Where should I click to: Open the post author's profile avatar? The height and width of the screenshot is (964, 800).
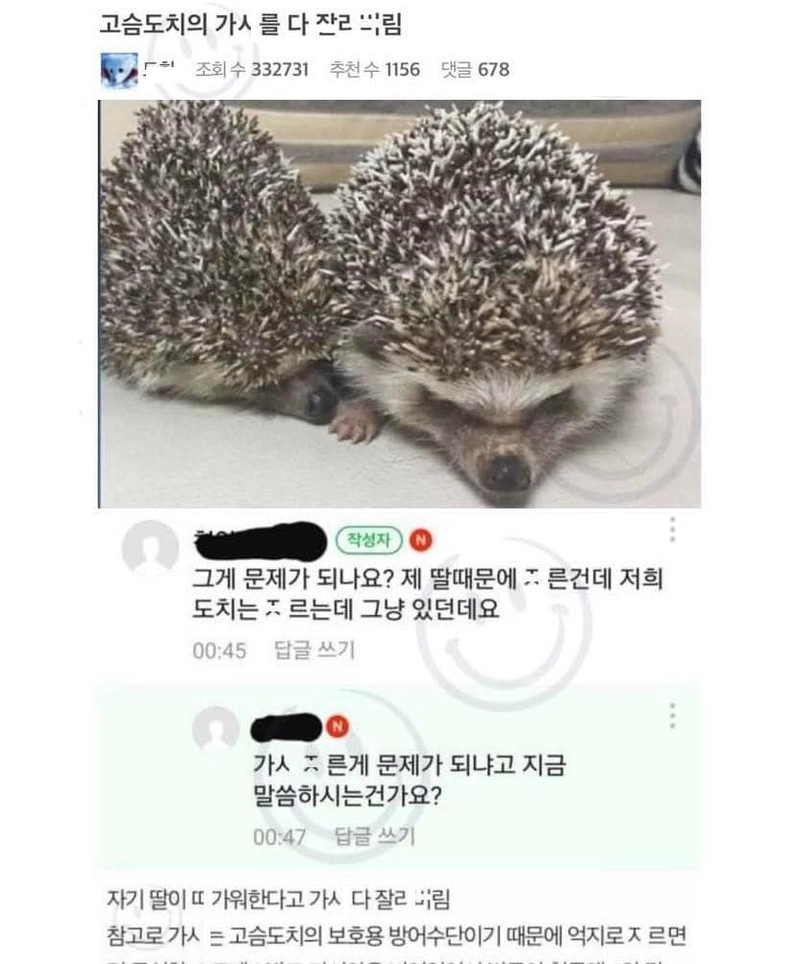(119, 69)
